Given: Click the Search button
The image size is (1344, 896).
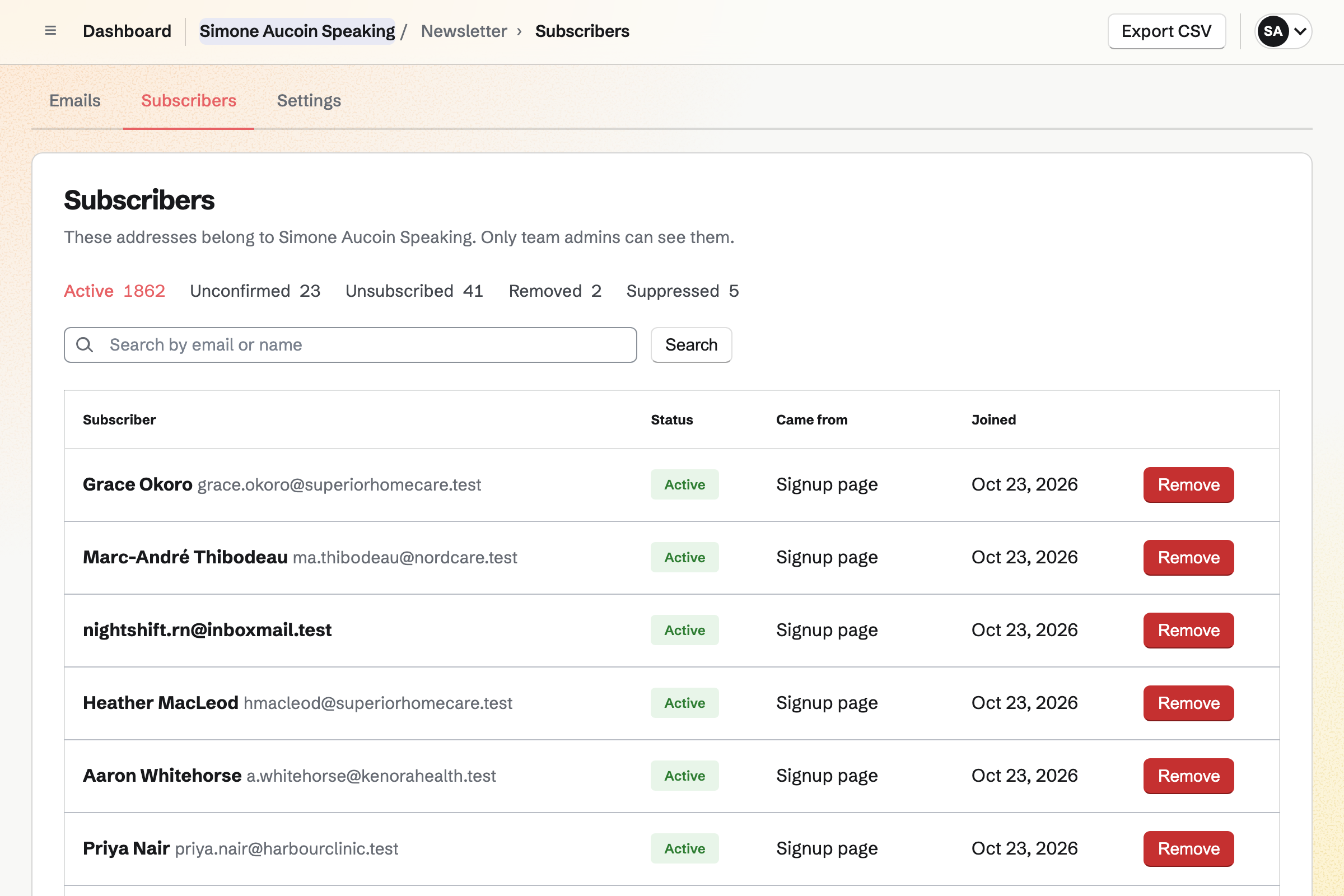Looking at the screenshot, I should coord(692,344).
